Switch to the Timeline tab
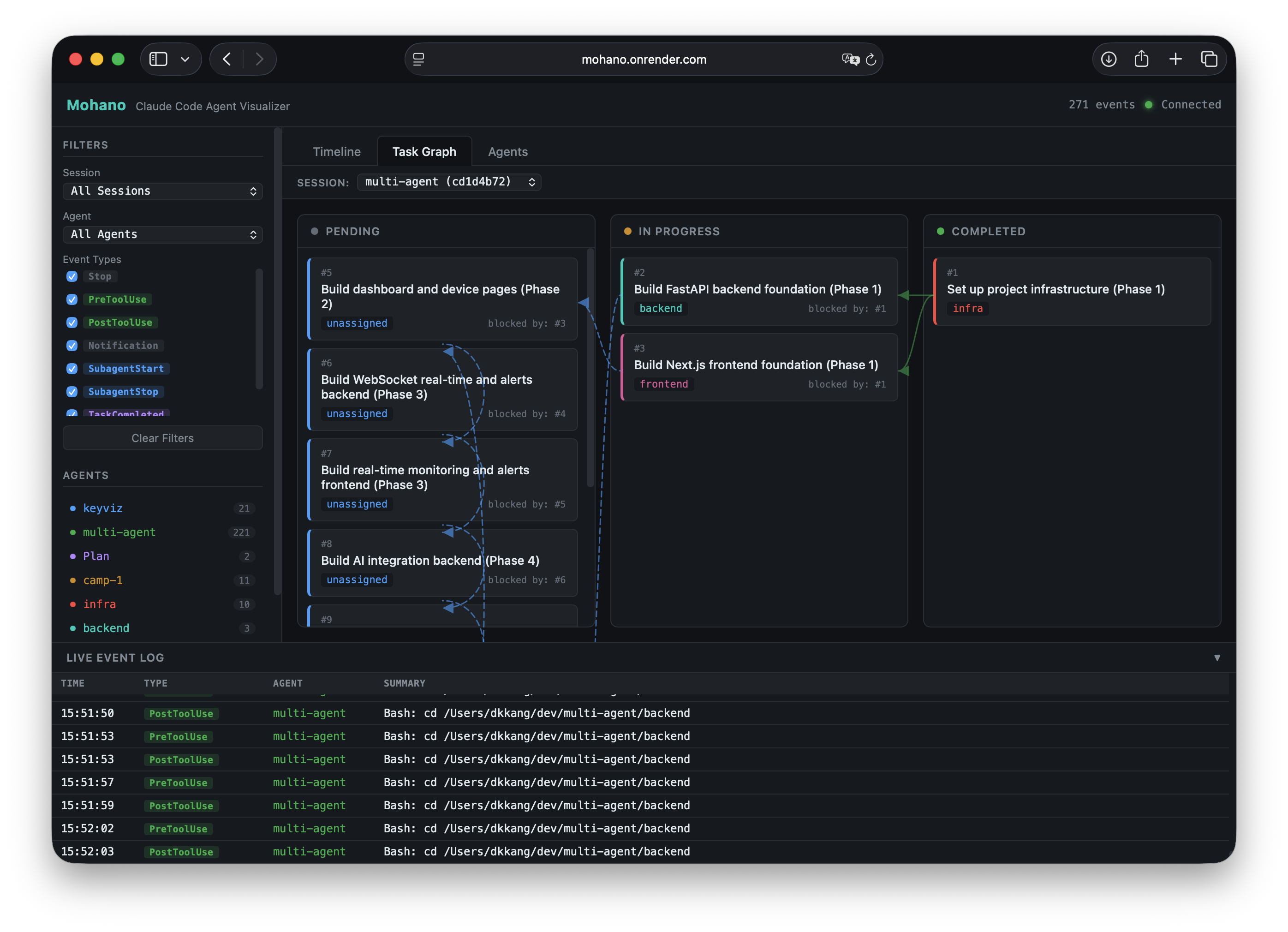The image size is (1288, 932). pyautogui.click(x=336, y=151)
